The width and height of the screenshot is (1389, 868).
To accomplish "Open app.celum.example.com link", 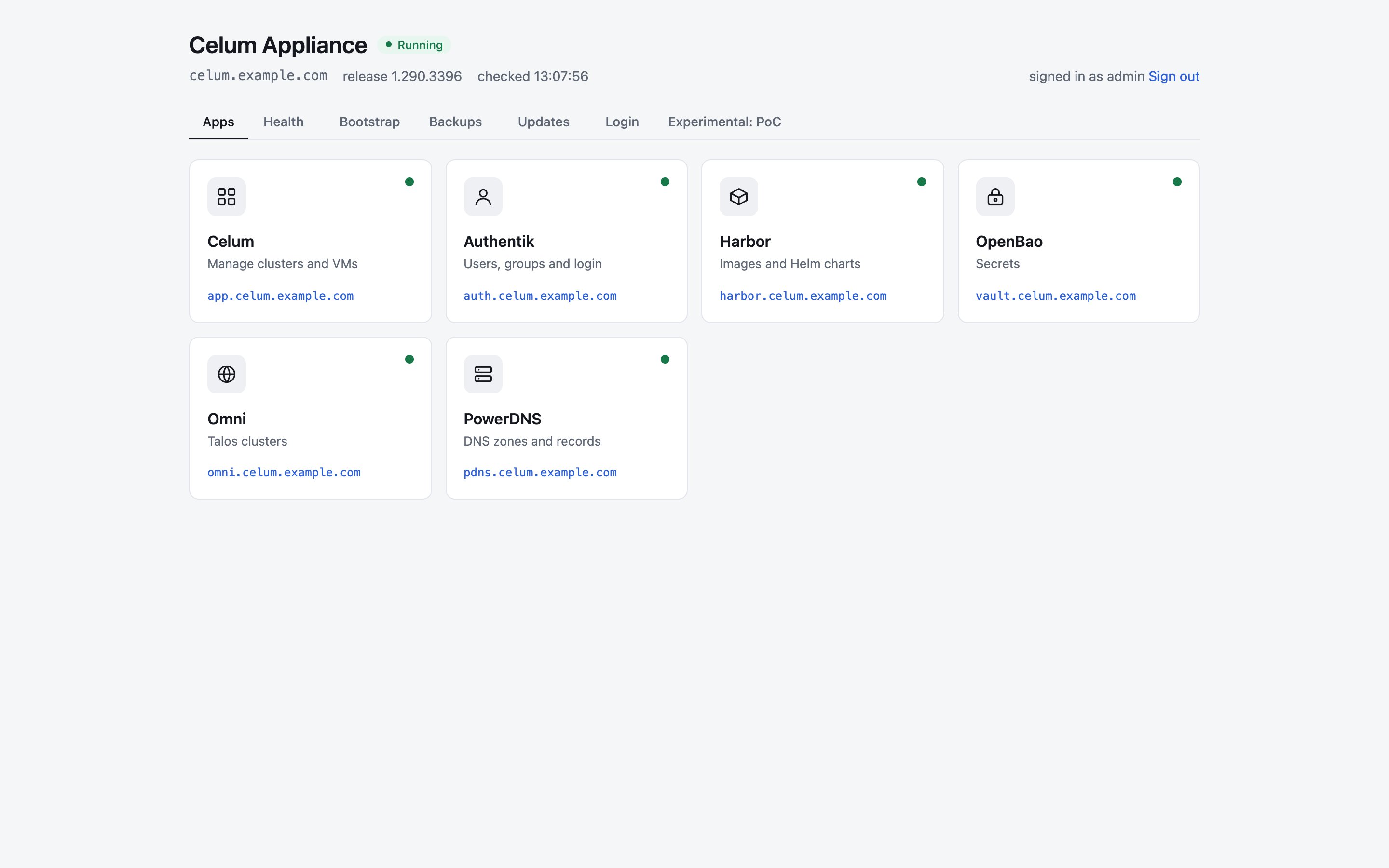I will (x=281, y=296).
